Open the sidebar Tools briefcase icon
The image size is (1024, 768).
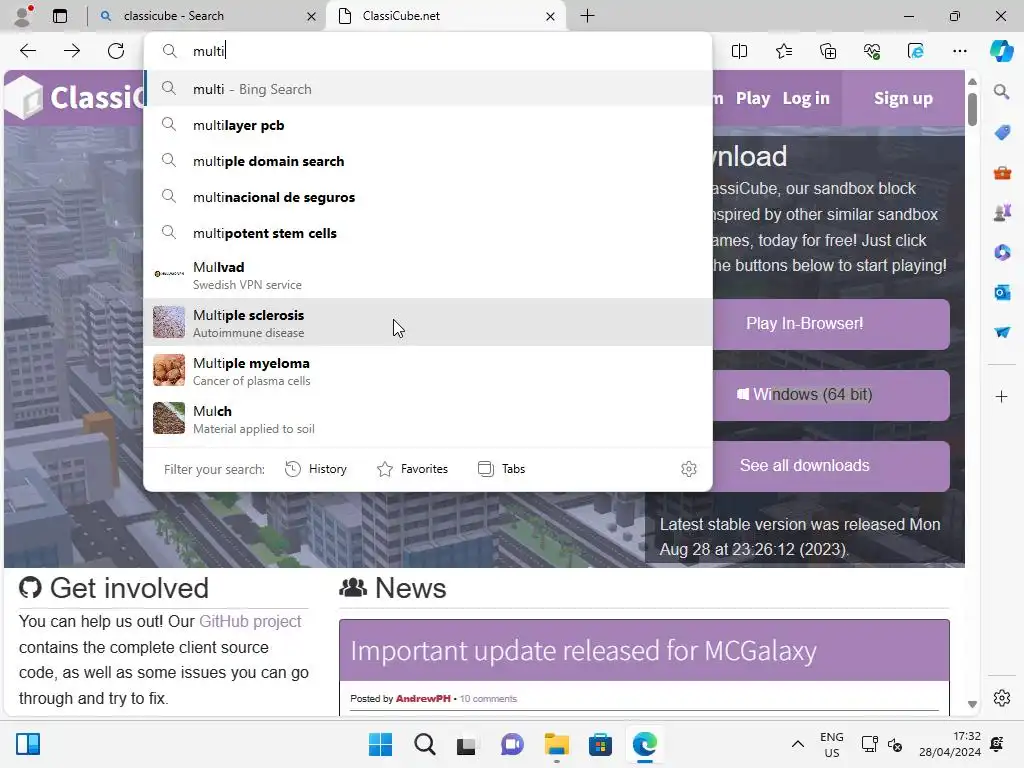click(x=1002, y=173)
